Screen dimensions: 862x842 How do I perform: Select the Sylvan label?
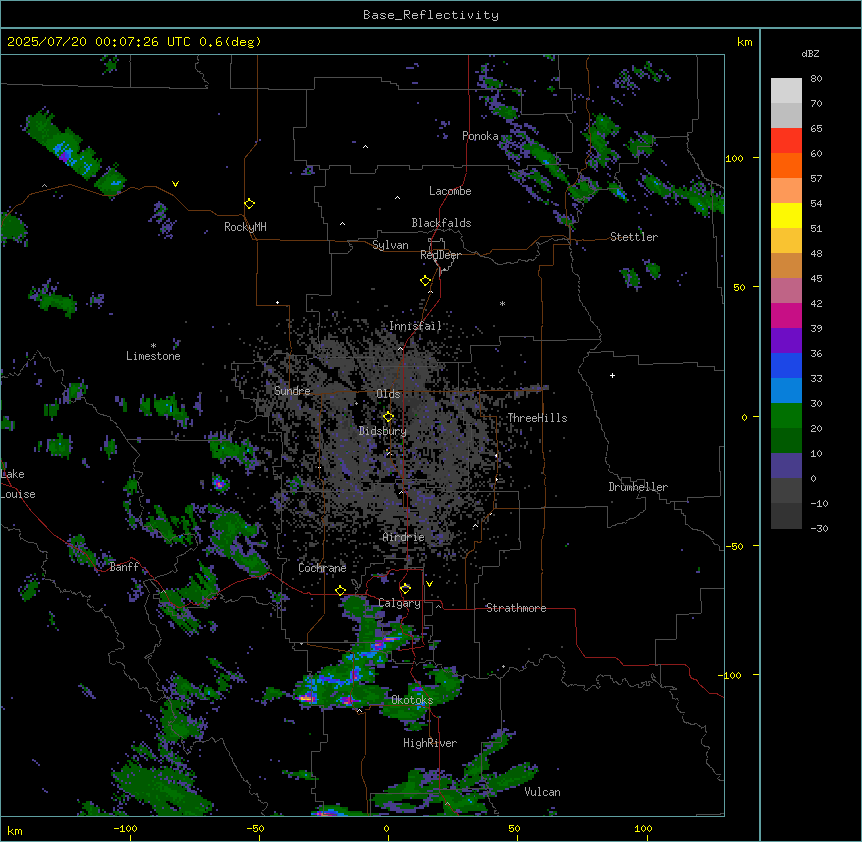point(390,245)
